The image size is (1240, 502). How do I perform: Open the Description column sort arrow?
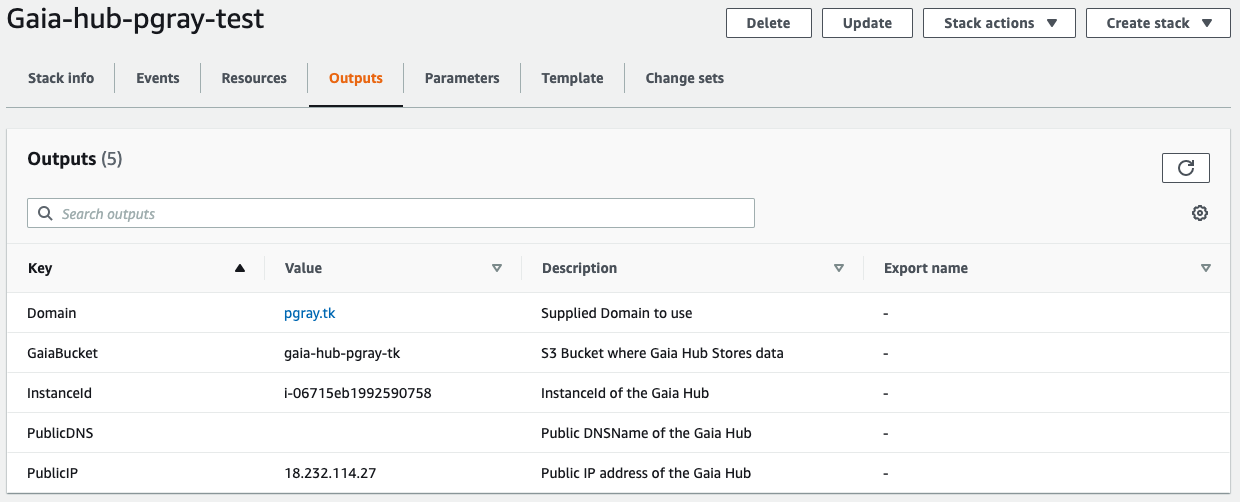pyautogui.click(x=839, y=268)
